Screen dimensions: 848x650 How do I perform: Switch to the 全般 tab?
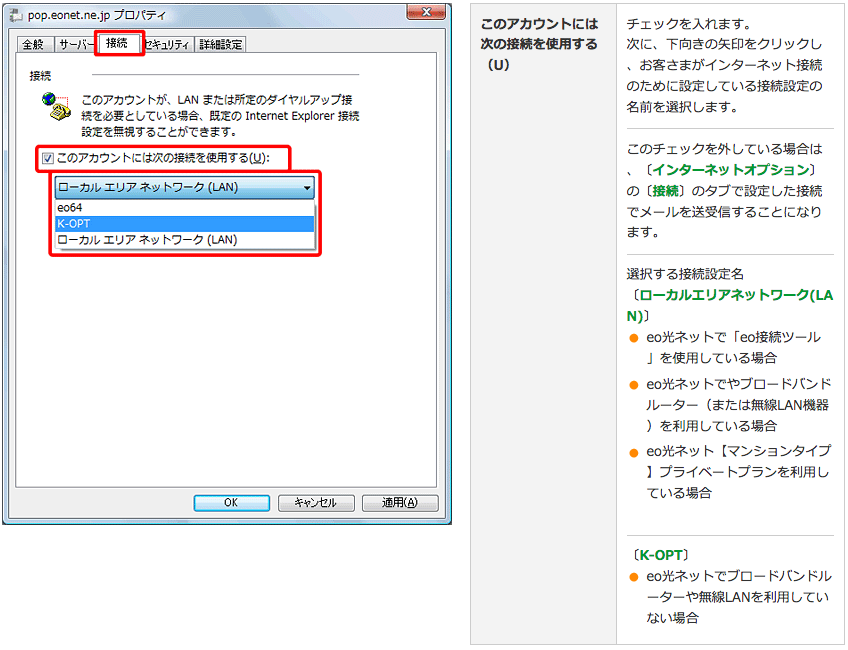33,44
